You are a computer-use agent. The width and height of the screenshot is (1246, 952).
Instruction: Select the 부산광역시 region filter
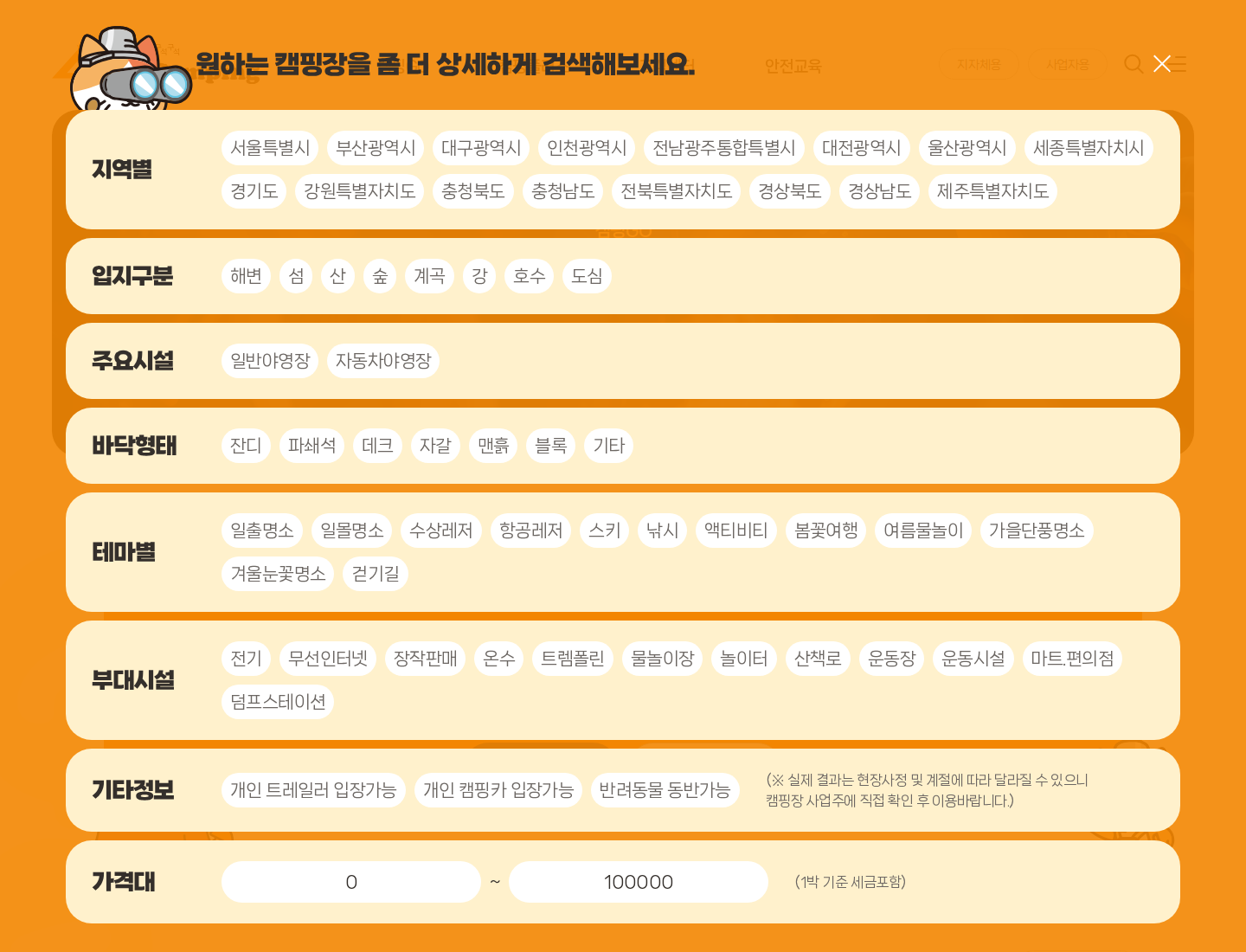tap(376, 148)
